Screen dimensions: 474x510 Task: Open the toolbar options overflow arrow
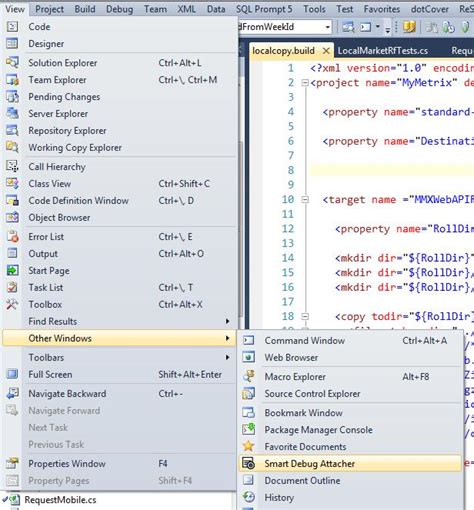[x=388, y=29]
